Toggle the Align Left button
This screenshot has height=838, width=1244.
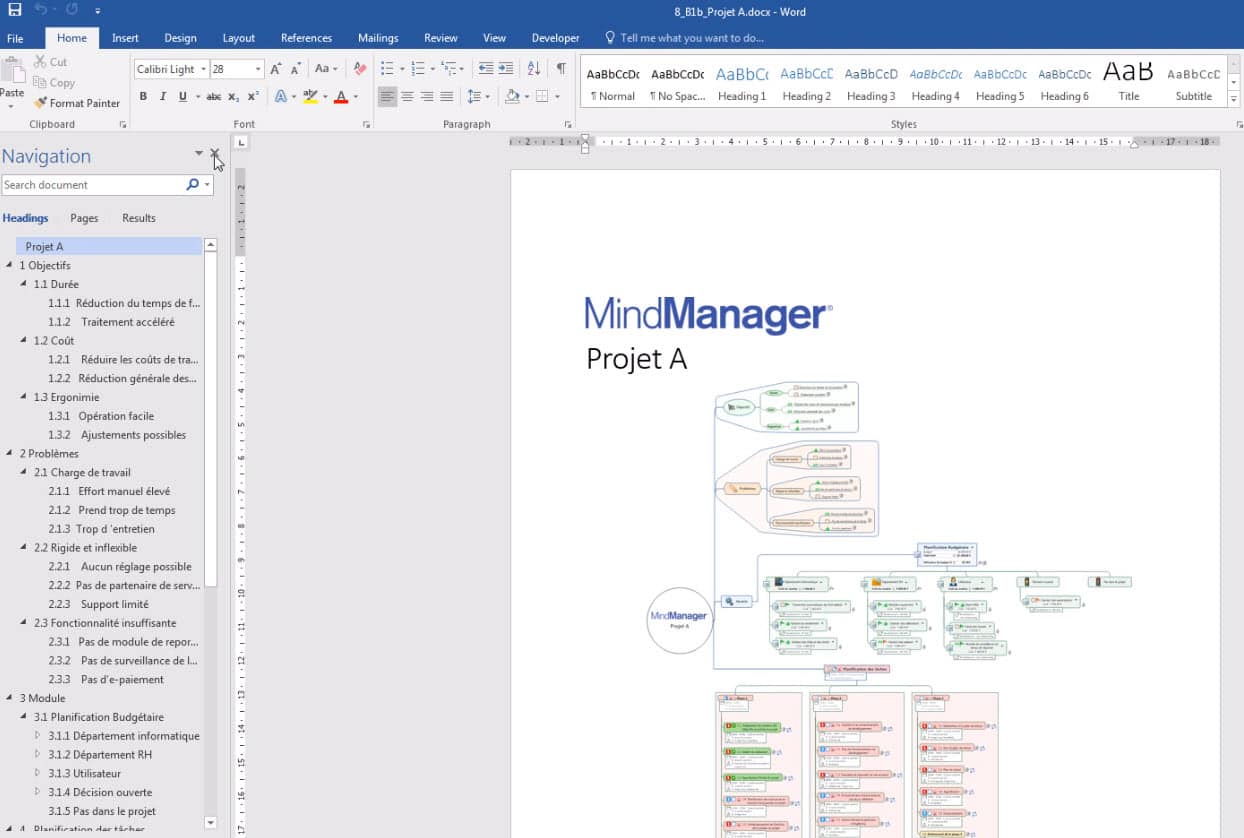[x=387, y=97]
